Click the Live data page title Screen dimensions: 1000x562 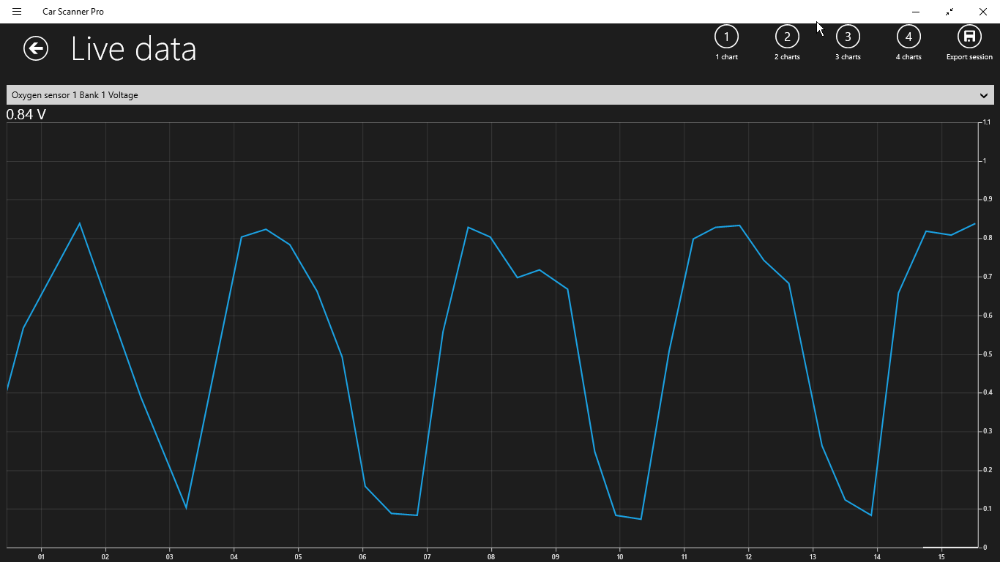pos(133,49)
